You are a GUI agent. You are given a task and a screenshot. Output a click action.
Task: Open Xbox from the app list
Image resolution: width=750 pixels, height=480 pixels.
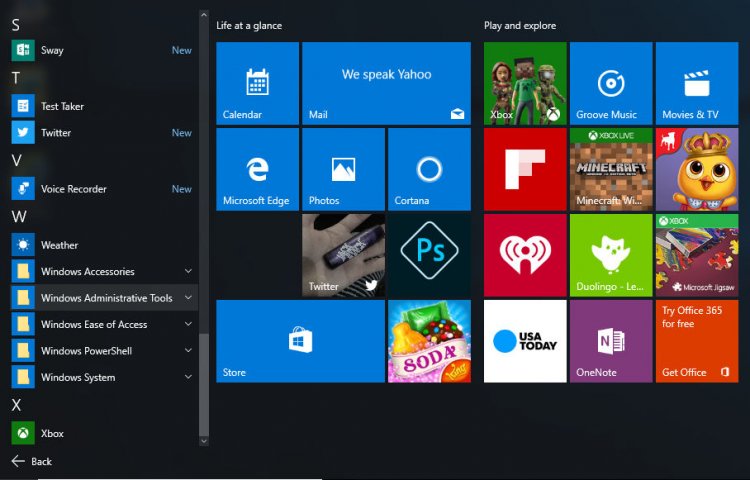click(x=104, y=433)
